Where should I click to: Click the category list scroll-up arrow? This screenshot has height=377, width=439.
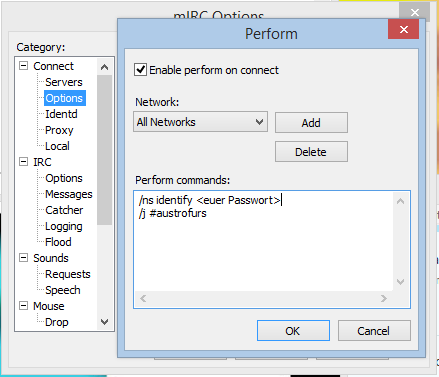coord(105,67)
